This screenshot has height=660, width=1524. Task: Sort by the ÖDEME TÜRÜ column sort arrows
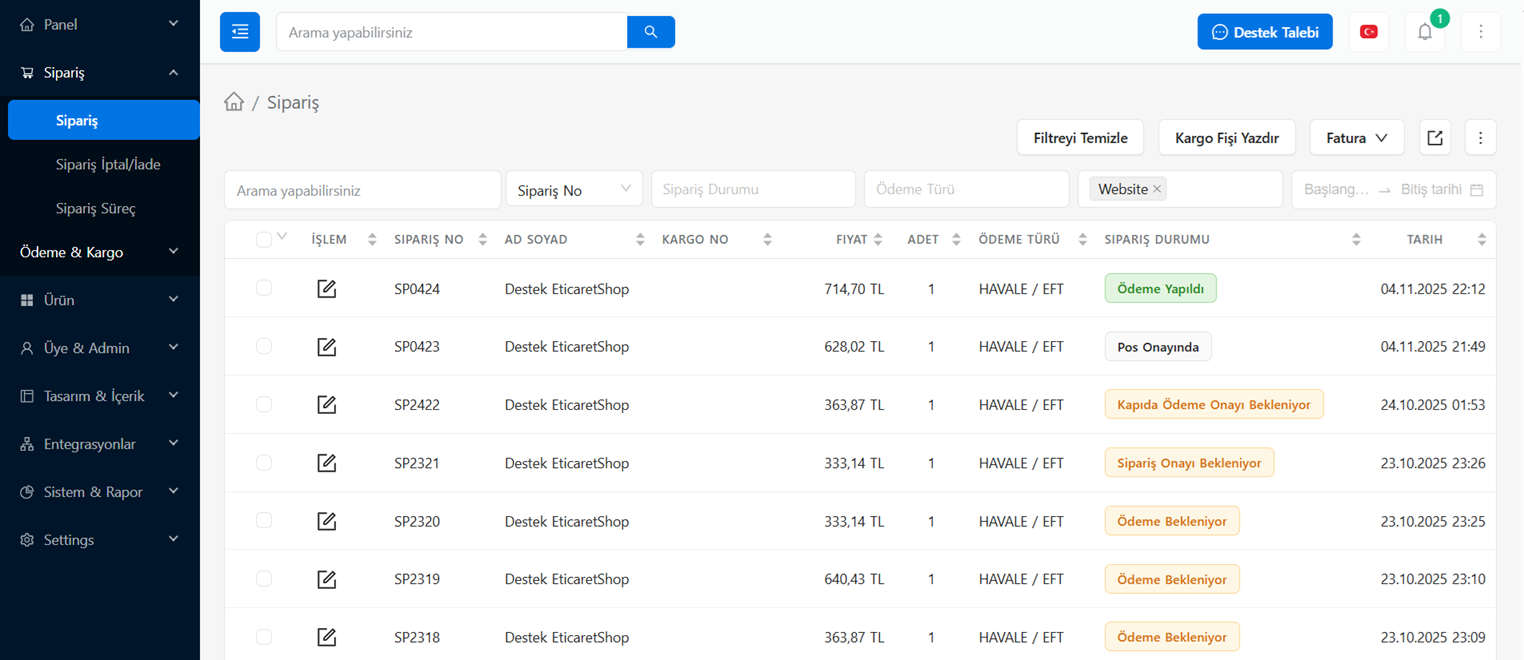1083,240
